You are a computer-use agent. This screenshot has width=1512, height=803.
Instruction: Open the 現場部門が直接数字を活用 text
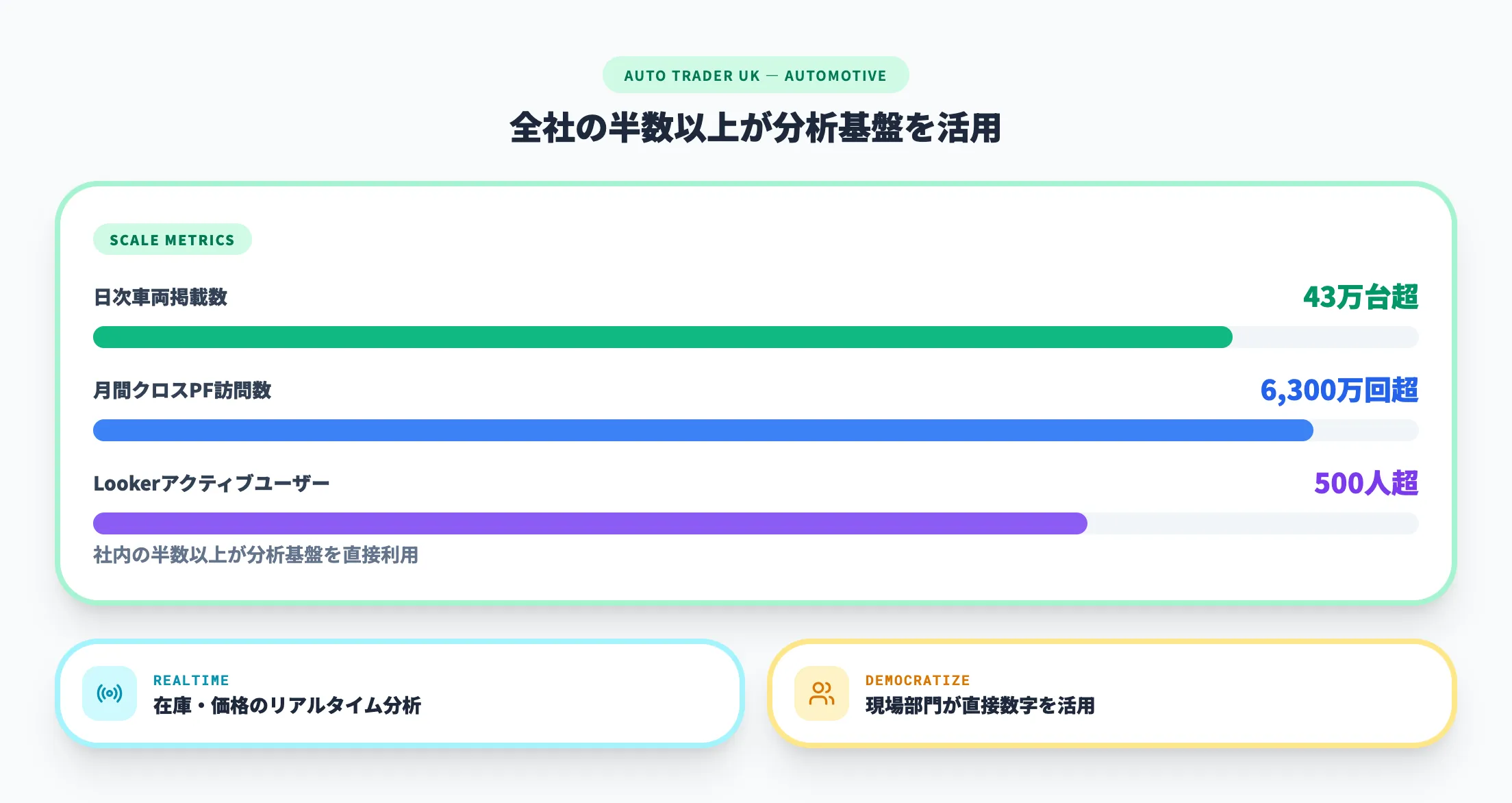(980, 706)
